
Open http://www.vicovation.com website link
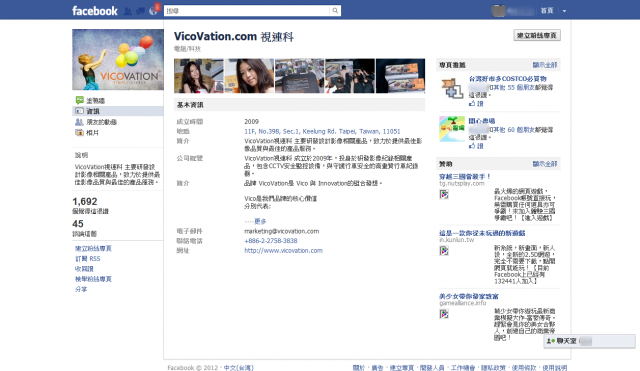pyautogui.click(x=283, y=251)
